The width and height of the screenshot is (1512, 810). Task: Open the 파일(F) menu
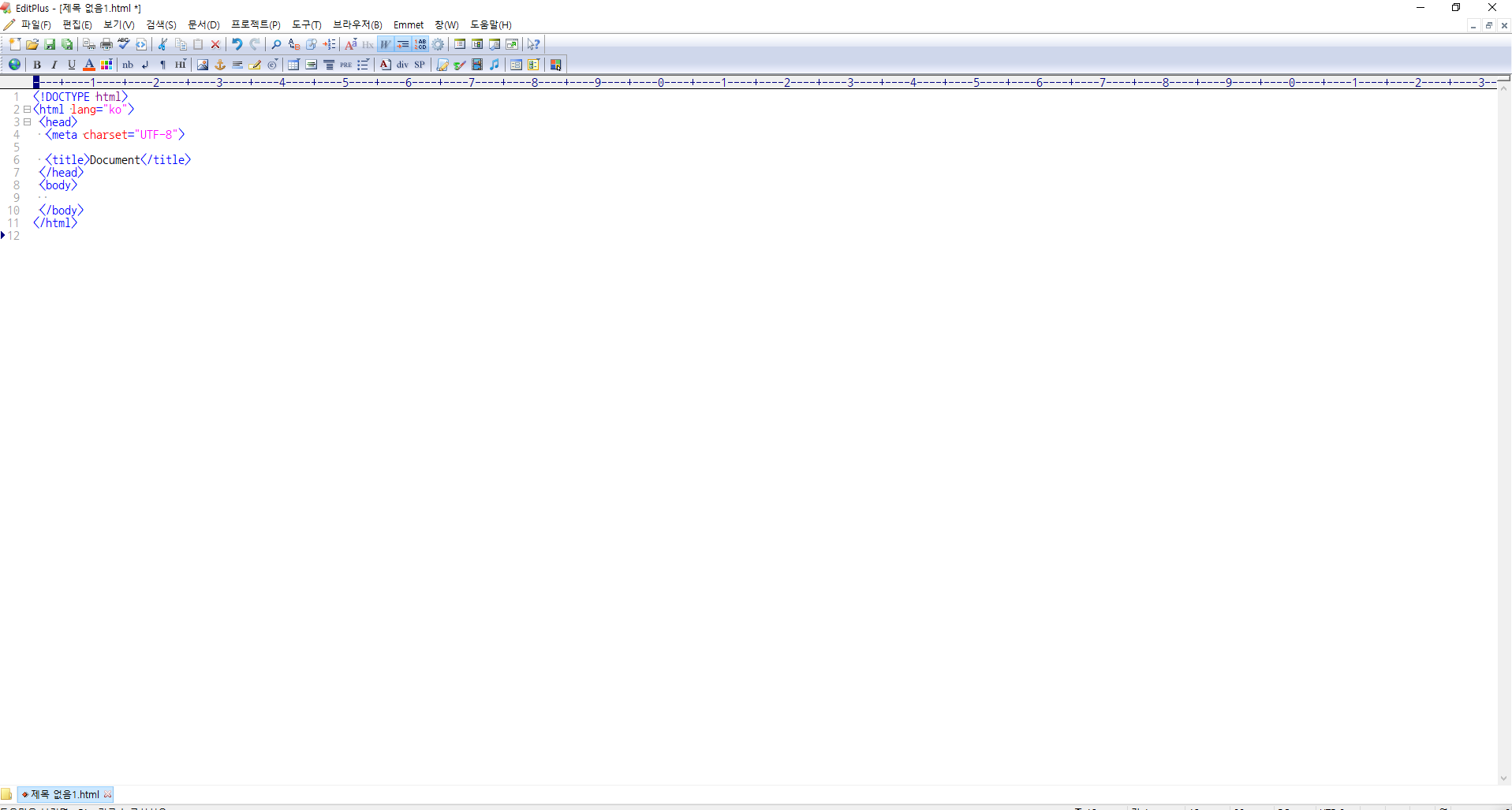click(x=36, y=25)
